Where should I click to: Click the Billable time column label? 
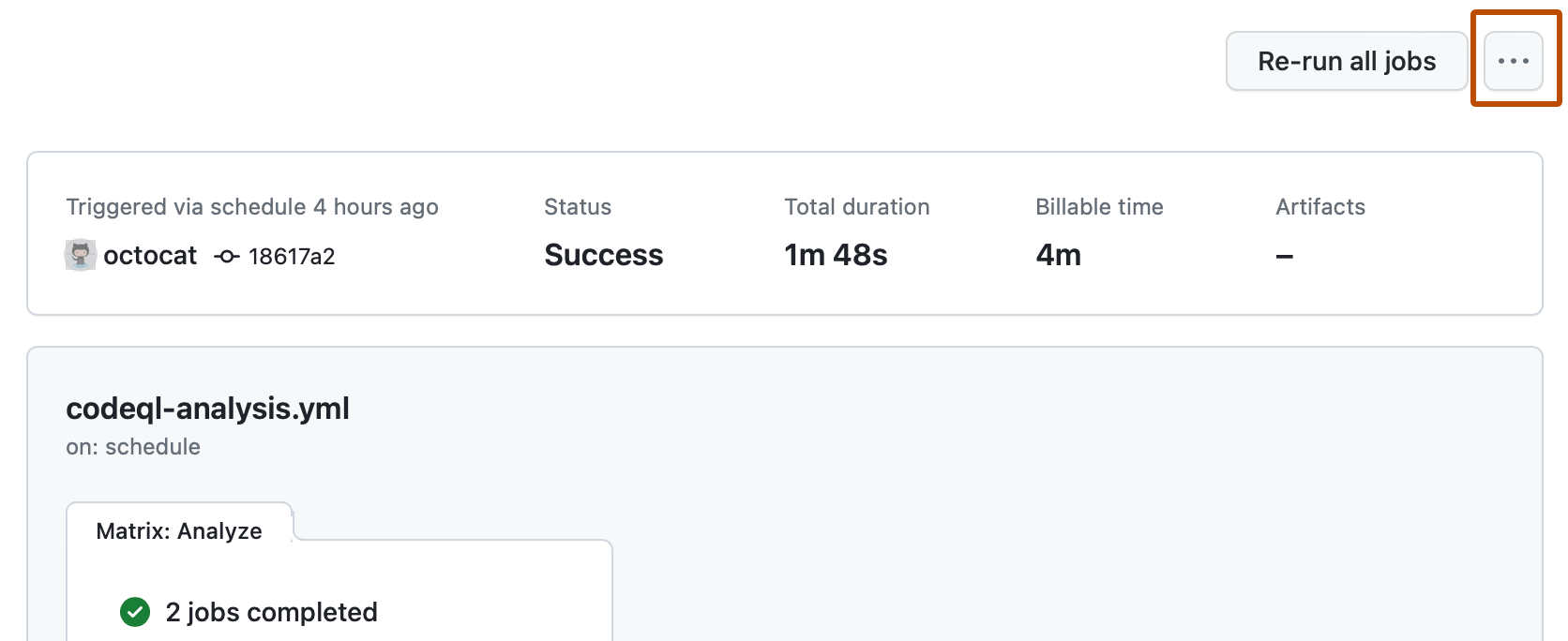coord(1099,207)
